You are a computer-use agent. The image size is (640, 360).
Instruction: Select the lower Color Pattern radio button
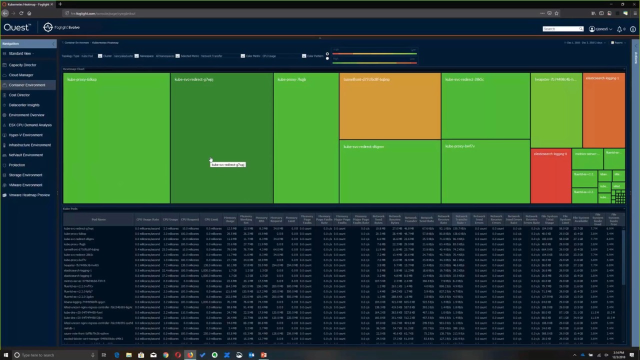tap(327, 59)
